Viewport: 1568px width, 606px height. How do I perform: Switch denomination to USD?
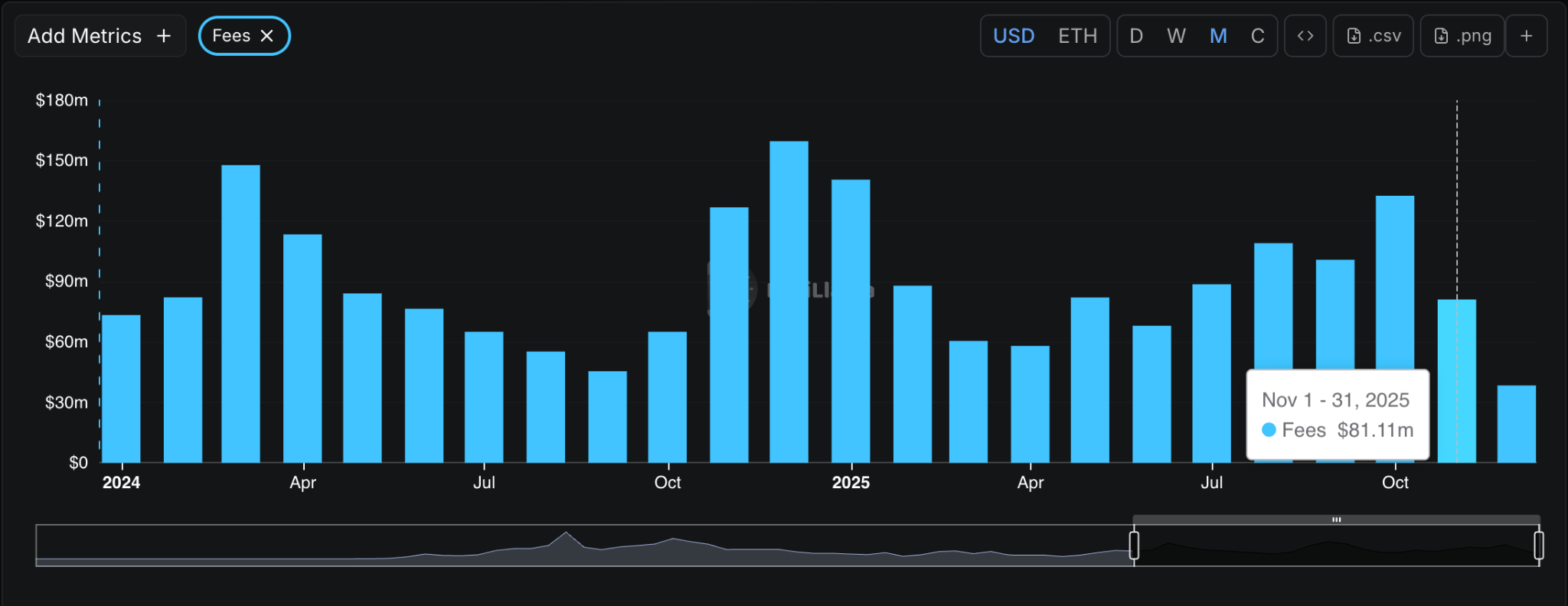(1014, 36)
